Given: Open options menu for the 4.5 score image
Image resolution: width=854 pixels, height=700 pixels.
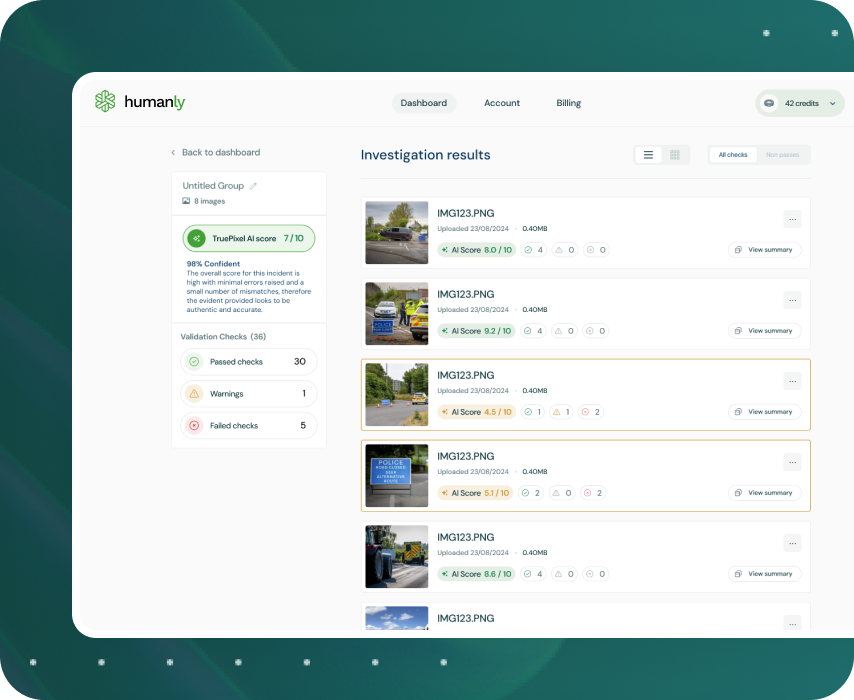Looking at the screenshot, I should (792, 381).
